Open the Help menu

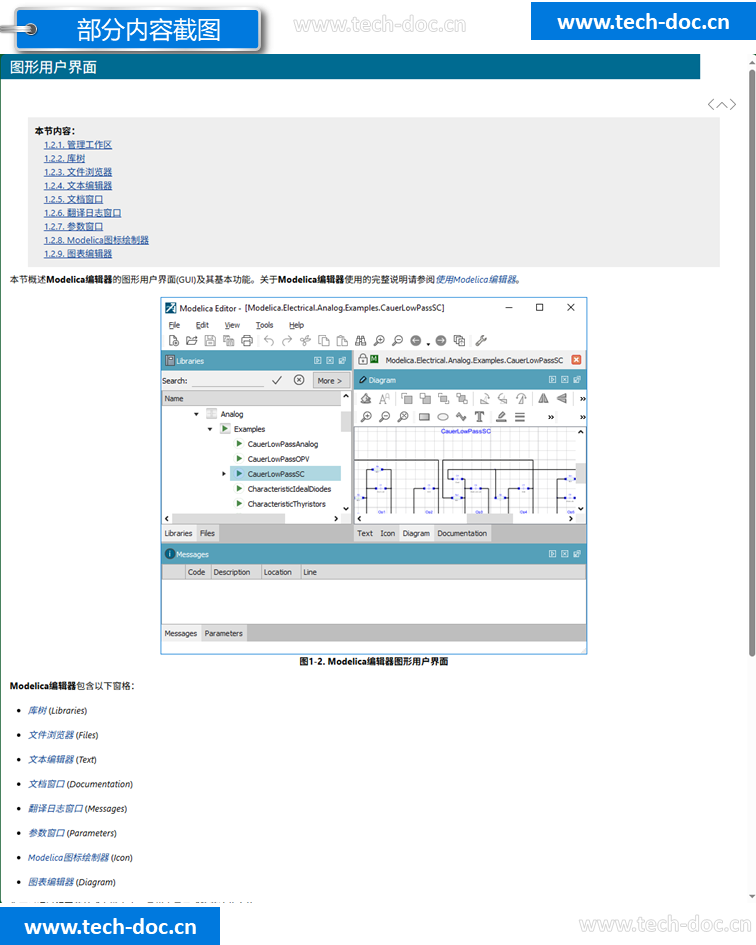[x=296, y=325]
